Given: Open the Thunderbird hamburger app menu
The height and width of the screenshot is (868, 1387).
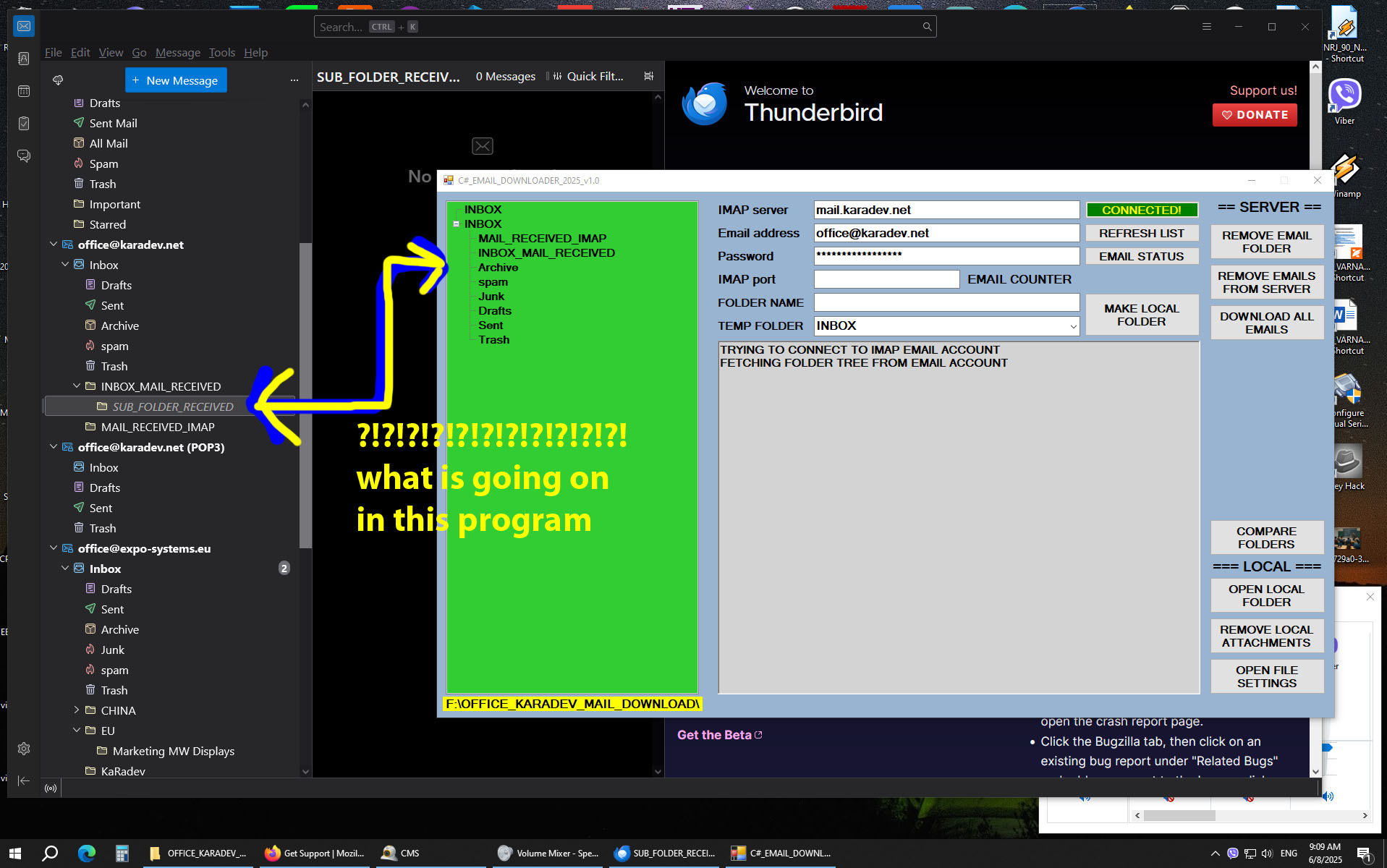Looking at the screenshot, I should pos(1206,27).
